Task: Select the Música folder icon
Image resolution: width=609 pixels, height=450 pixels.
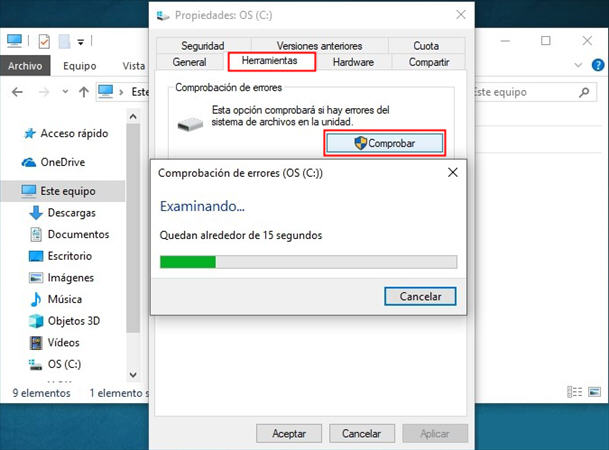Action: coord(36,299)
